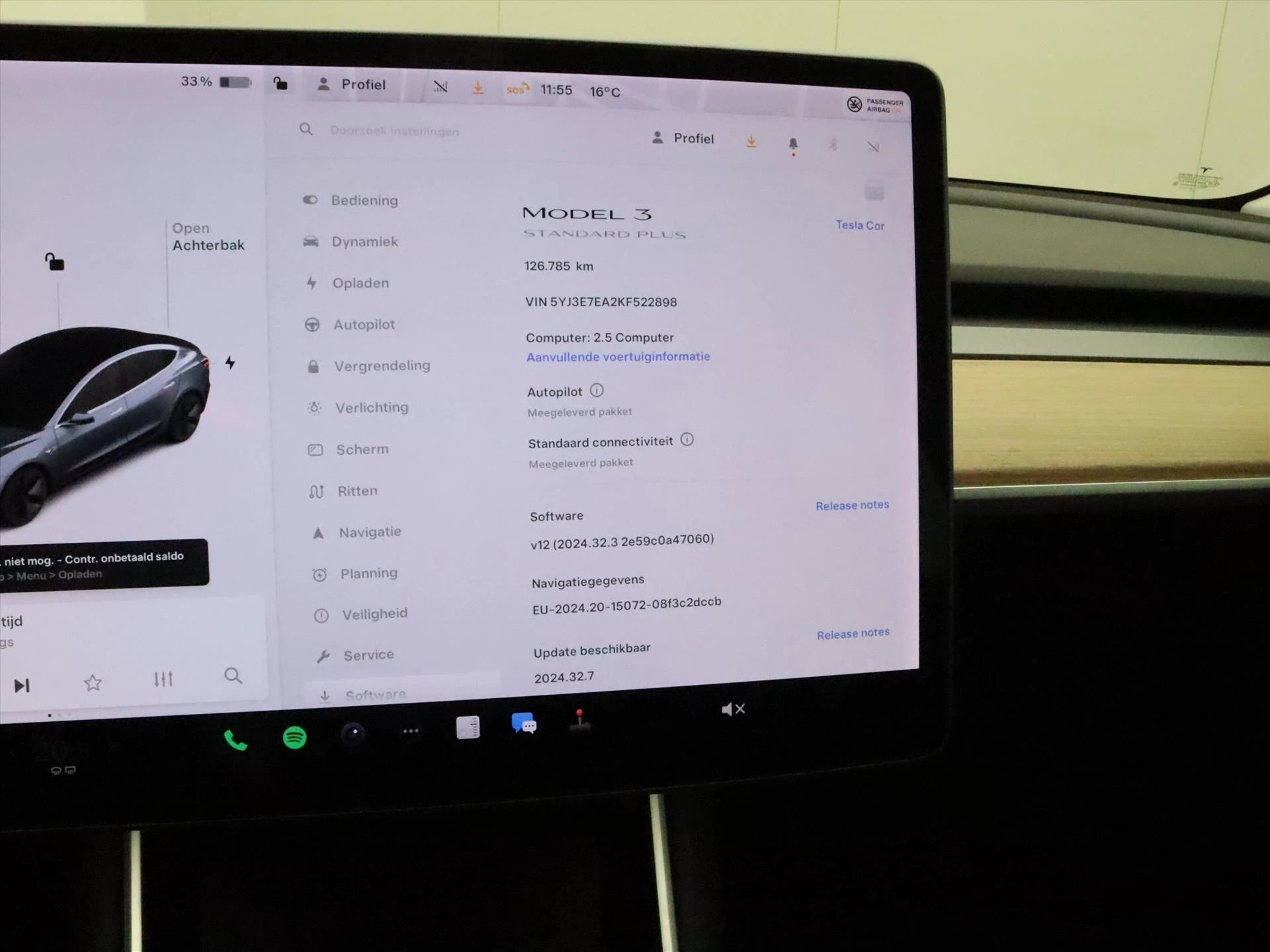The width and height of the screenshot is (1270, 952).
Task: Expand the Aanvullende voertuiginformatie section
Action: pyautogui.click(x=617, y=357)
